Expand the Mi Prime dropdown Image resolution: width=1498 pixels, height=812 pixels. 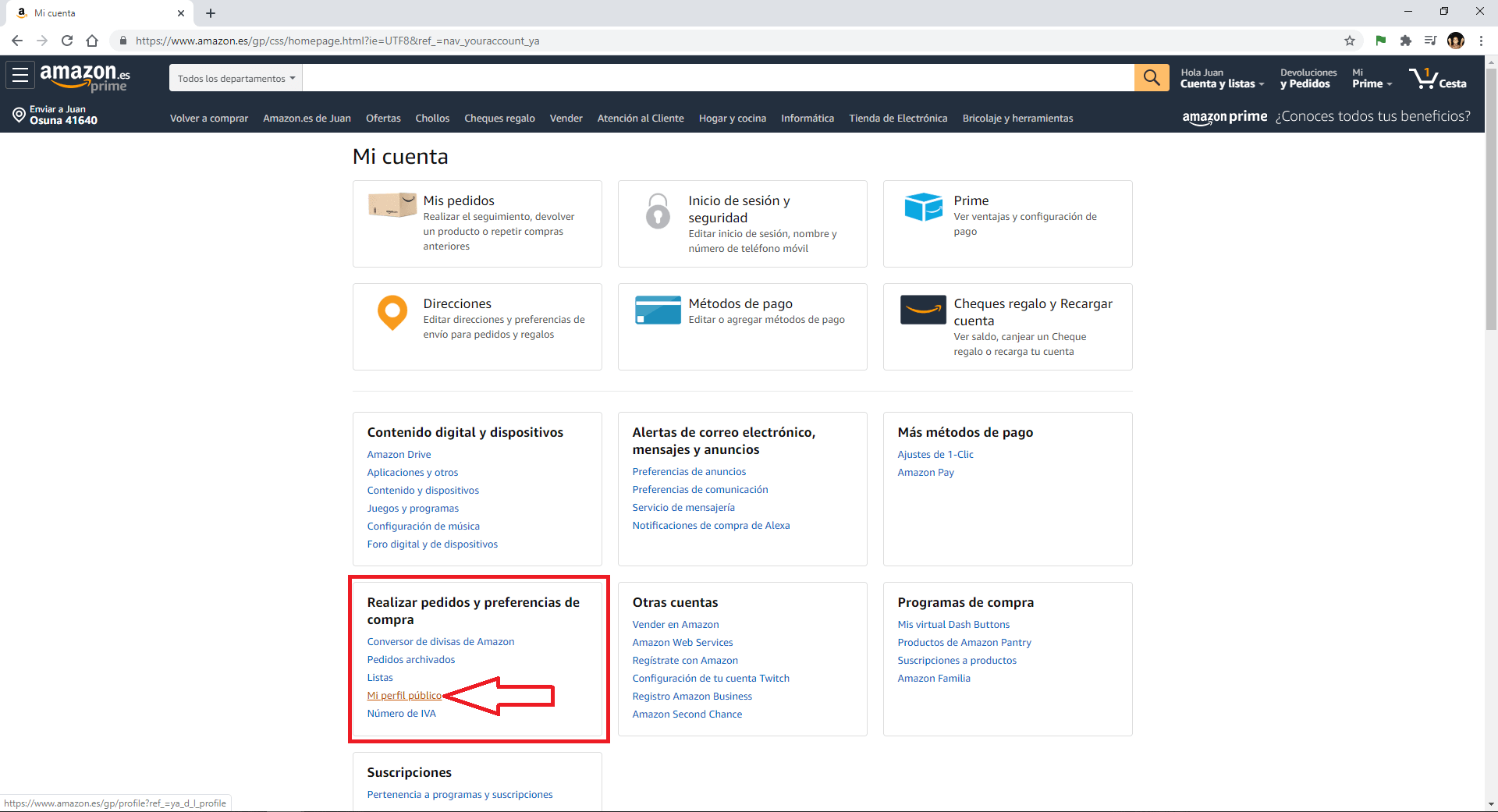coord(1372,78)
